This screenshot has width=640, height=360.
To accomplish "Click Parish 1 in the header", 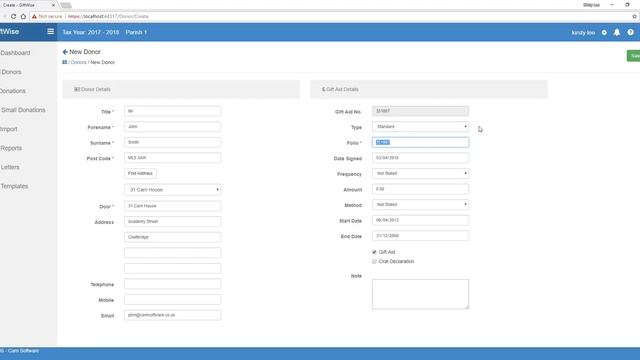I will (x=136, y=32).
